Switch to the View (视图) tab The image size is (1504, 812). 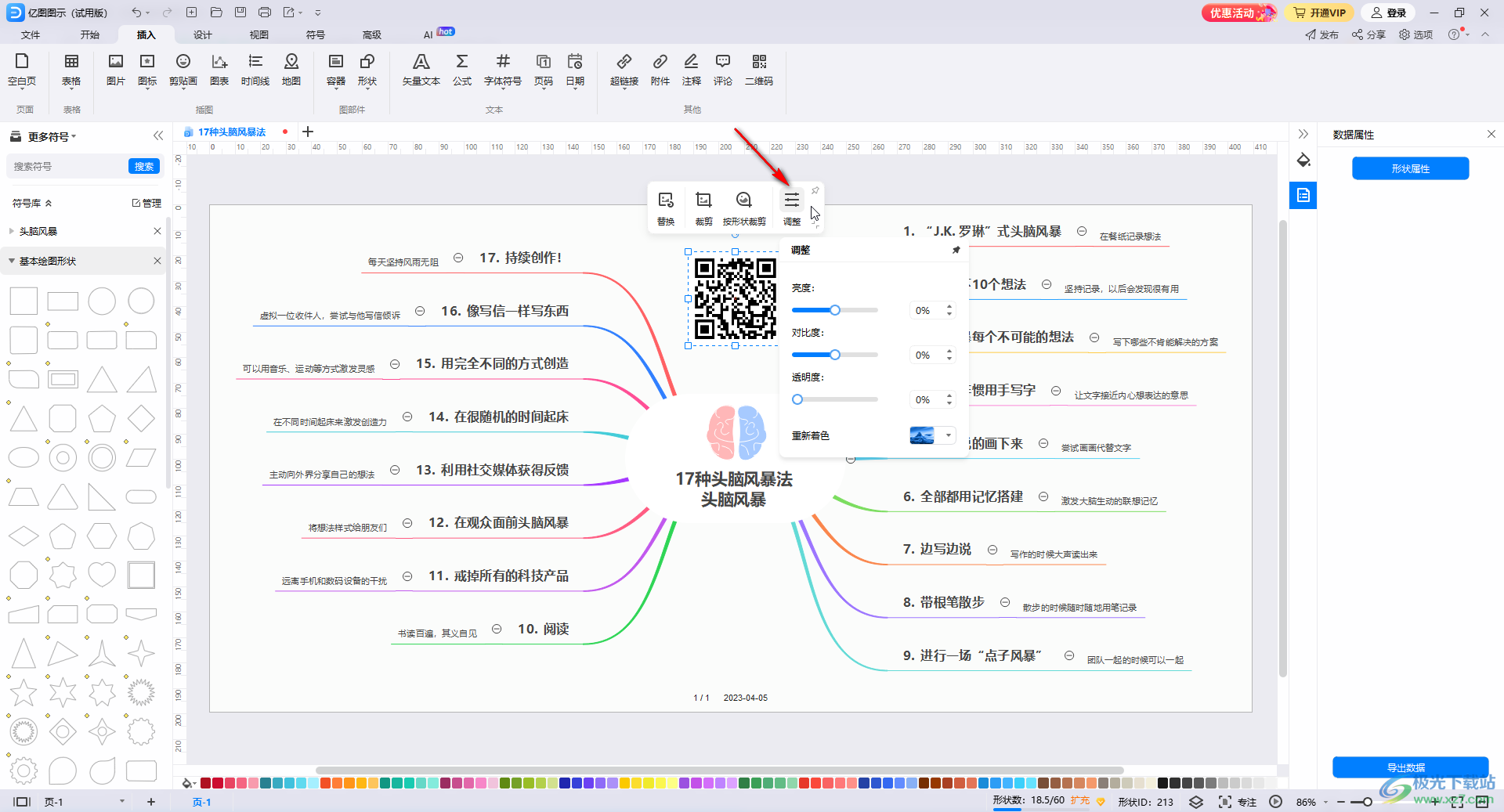point(259,34)
